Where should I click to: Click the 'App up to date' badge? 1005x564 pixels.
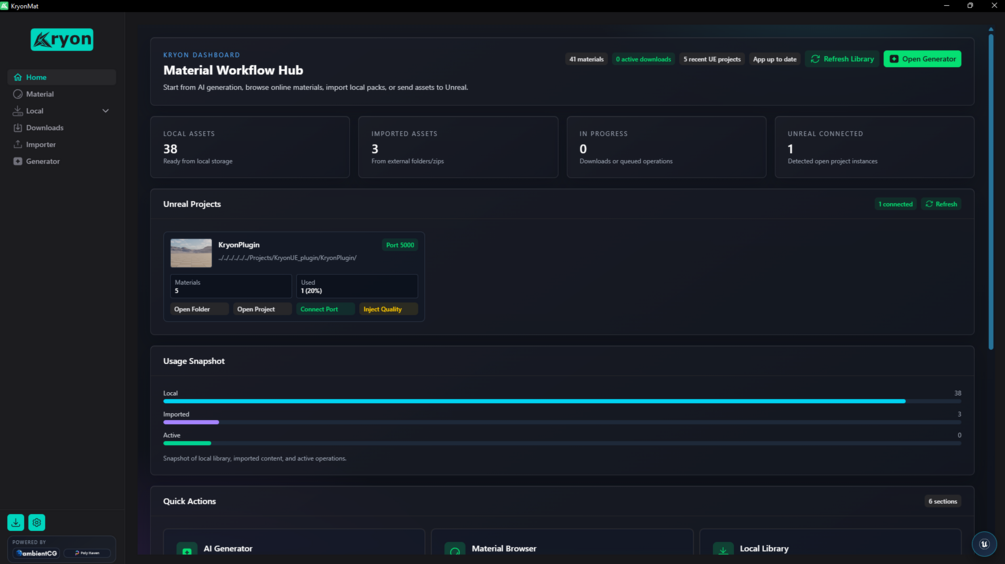pos(775,59)
